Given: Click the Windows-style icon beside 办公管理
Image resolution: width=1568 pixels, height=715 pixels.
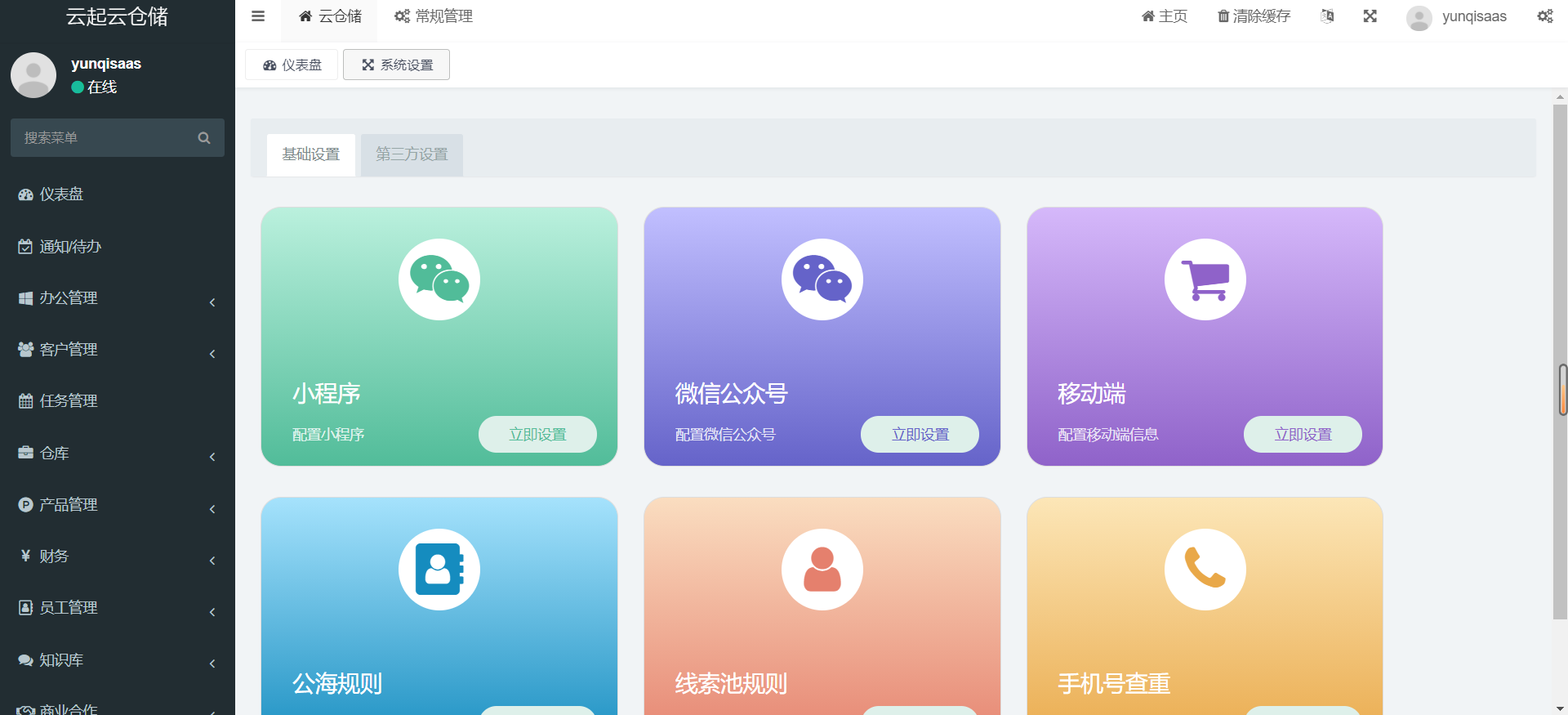Looking at the screenshot, I should coord(25,298).
